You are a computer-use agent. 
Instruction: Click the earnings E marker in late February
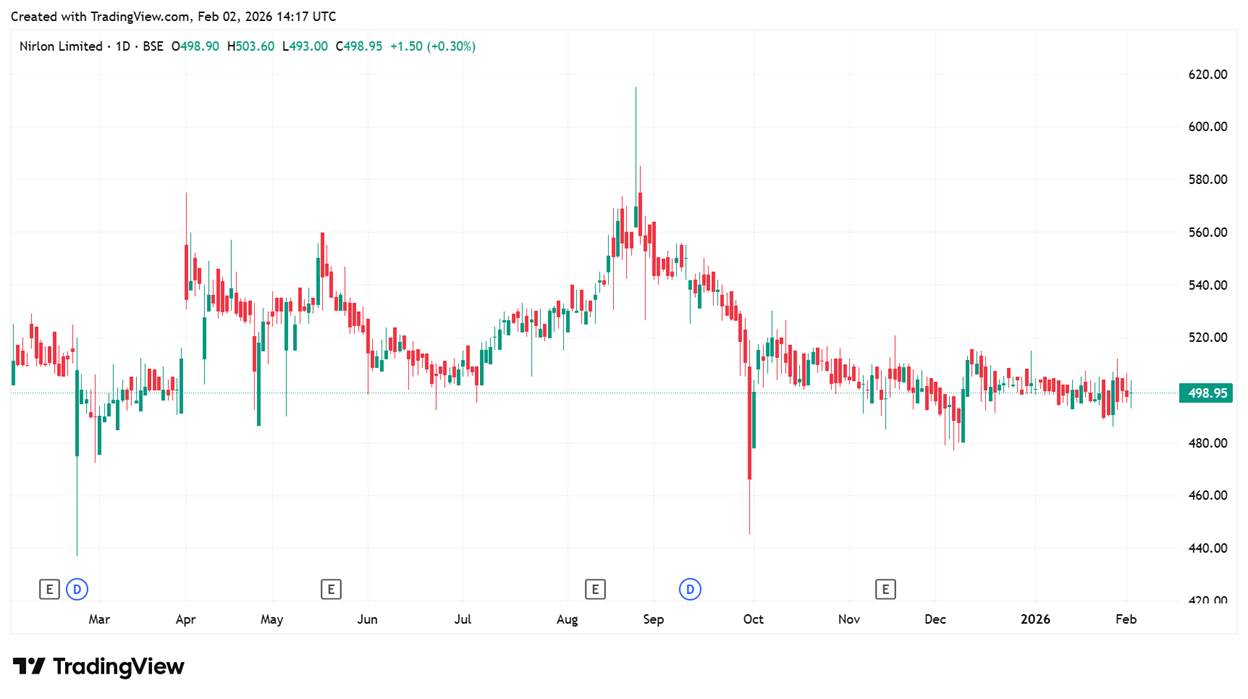49,589
